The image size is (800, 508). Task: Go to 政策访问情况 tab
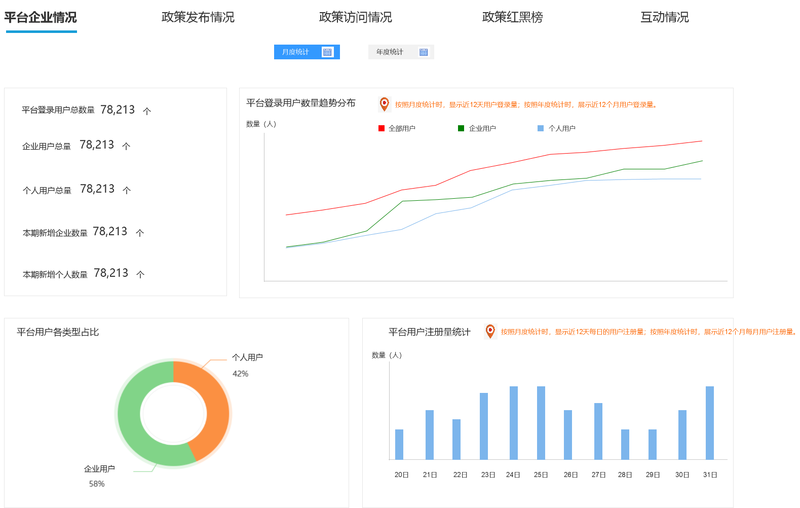tap(355, 17)
